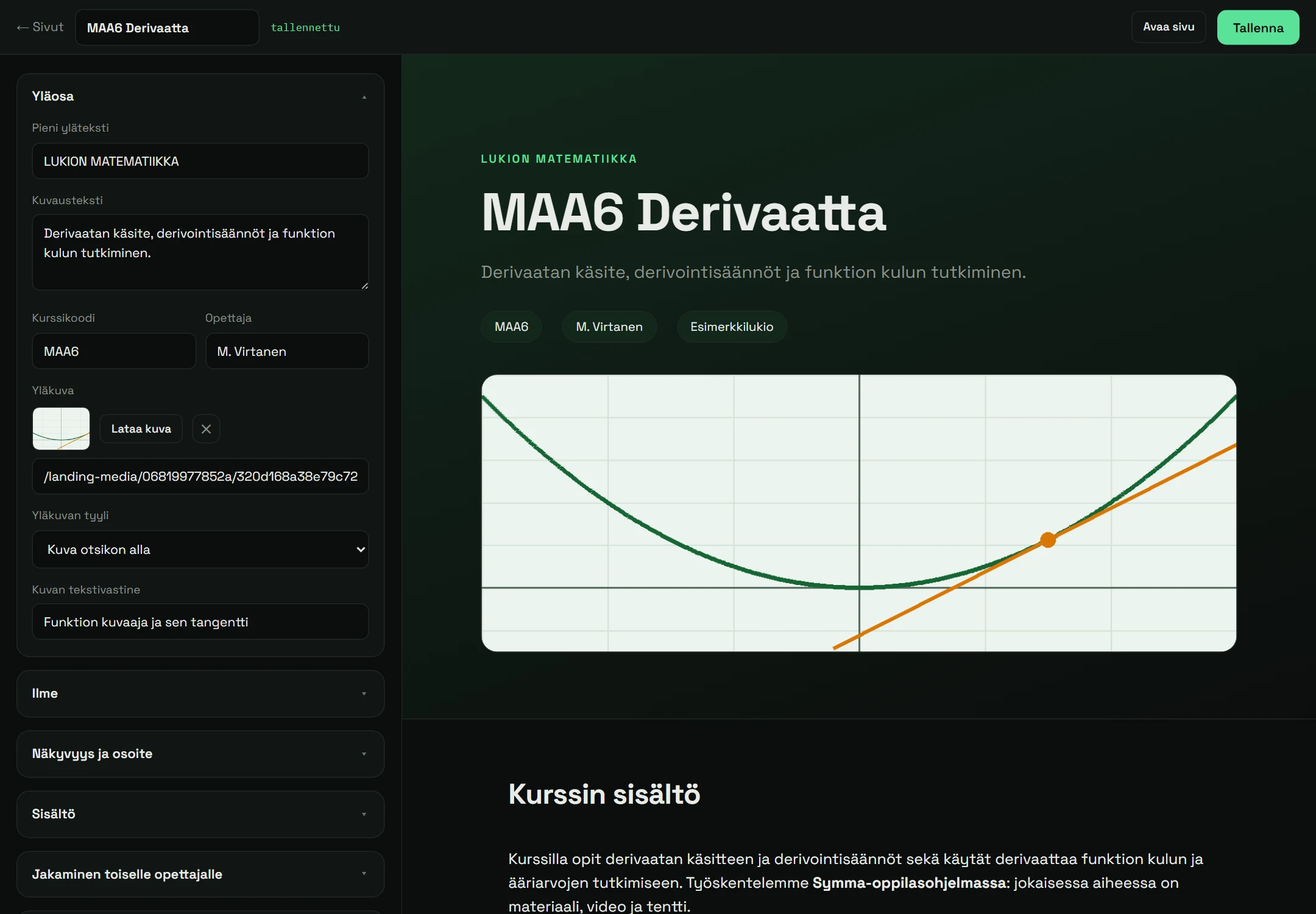Image resolution: width=1316 pixels, height=914 pixels.
Task: Click the MAA6 tag in preview
Action: click(x=511, y=327)
